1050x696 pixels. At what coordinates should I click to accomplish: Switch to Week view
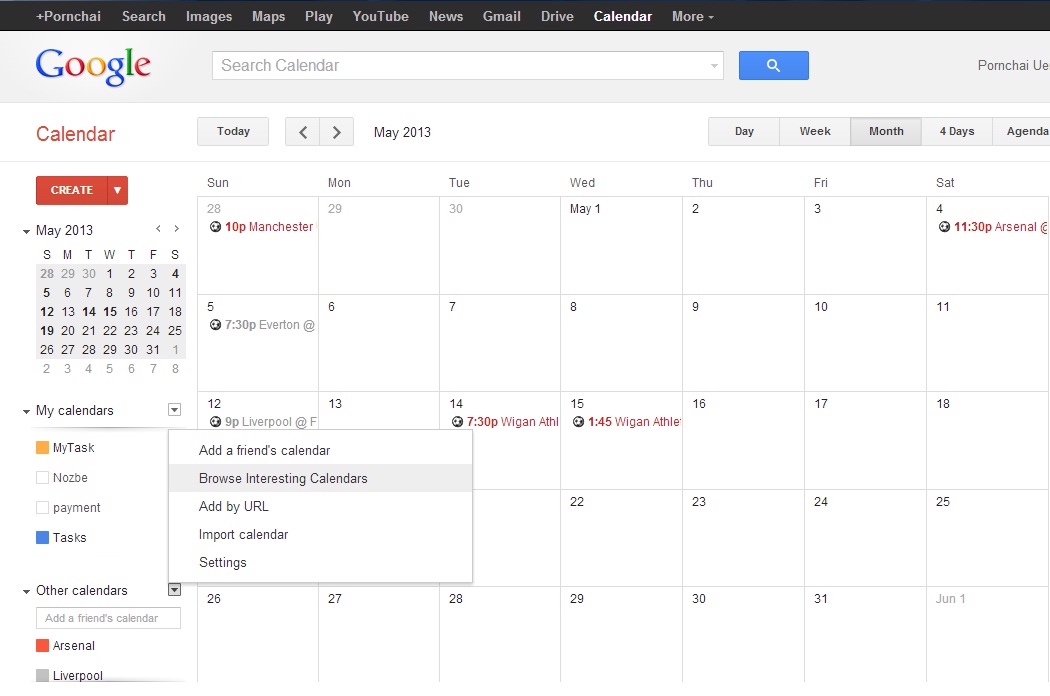coord(815,131)
